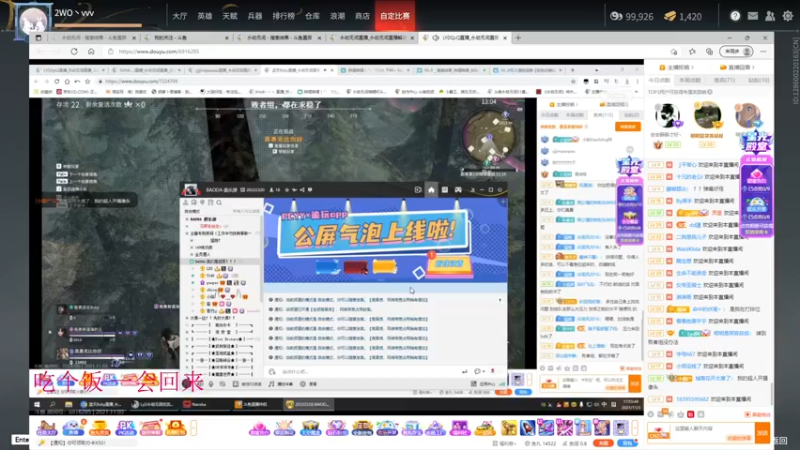800x450 pixels.
Task: Open the 天赋 talents tab
Action: (230, 16)
